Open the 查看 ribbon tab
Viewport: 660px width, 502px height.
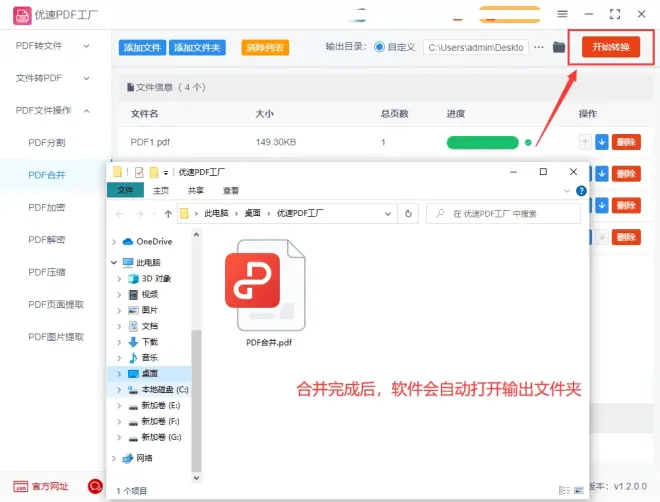point(231,191)
